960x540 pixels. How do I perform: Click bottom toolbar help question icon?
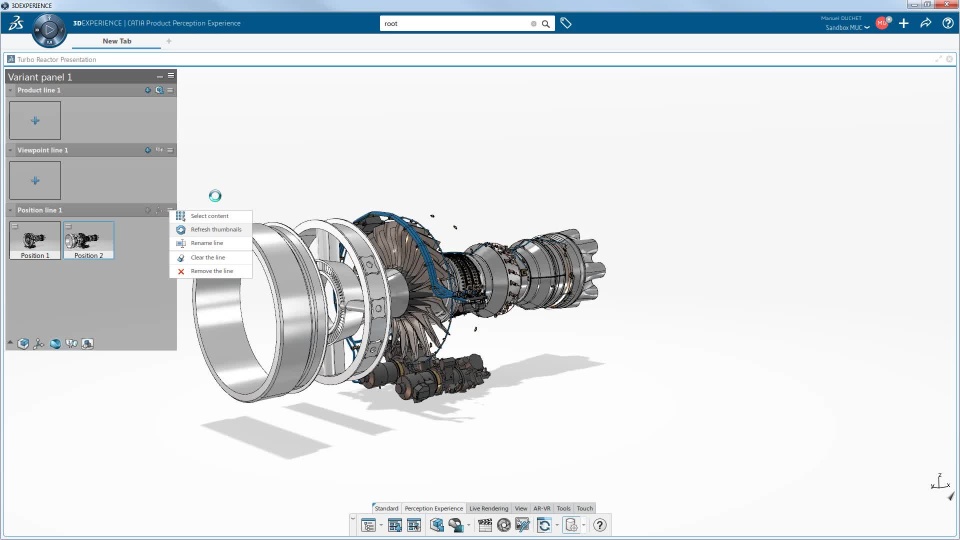tap(600, 525)
